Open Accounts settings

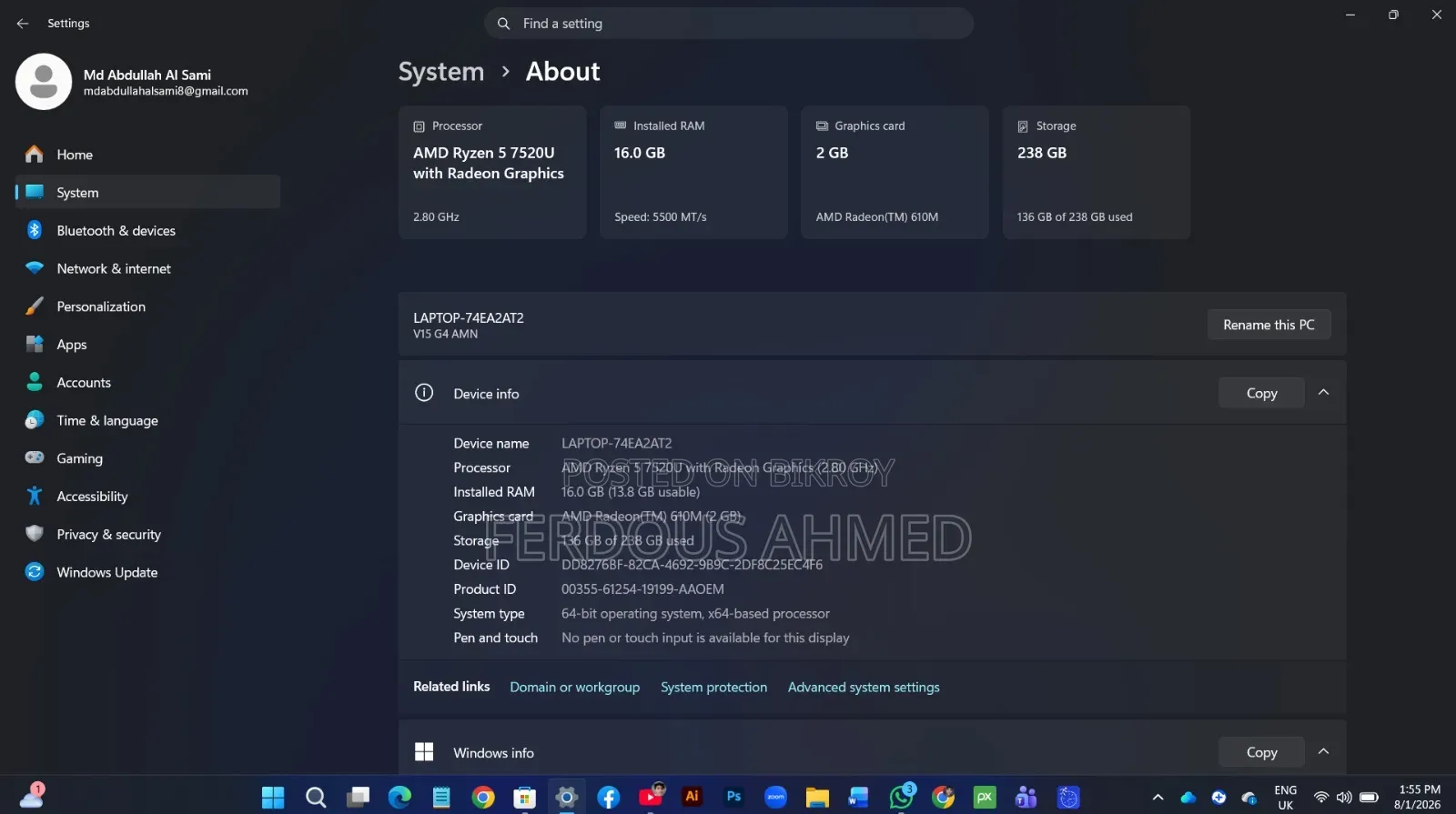tap(147, 383)
